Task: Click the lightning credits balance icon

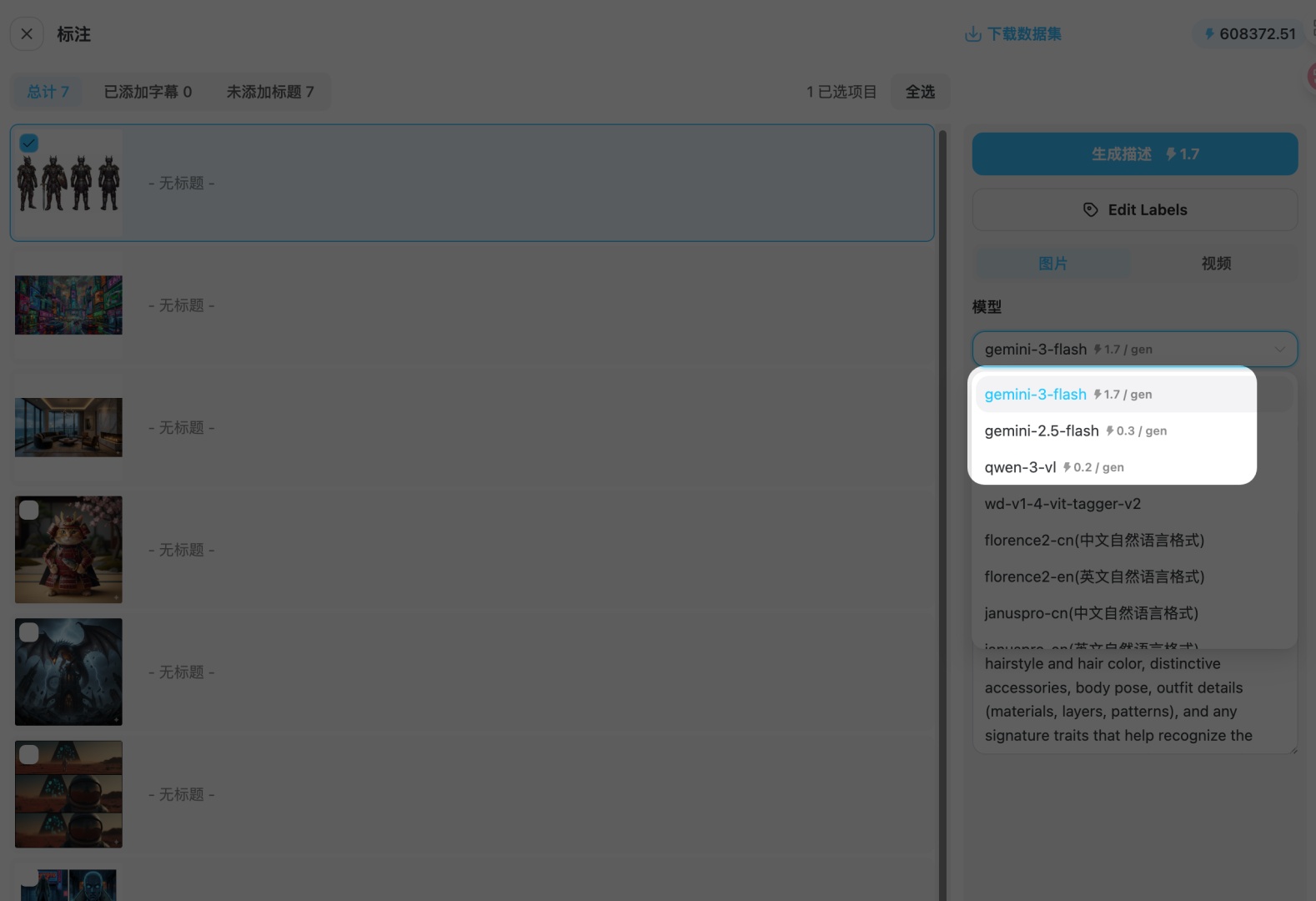Action: [1208, 34]
